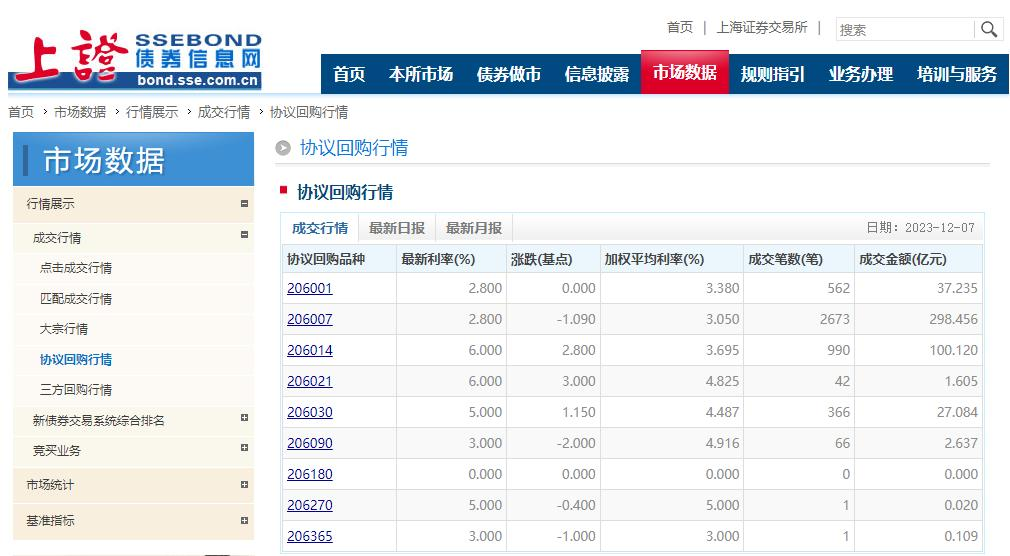Expand the 市场统计 section
This screenshot has width=1010, height=556.
244,484
